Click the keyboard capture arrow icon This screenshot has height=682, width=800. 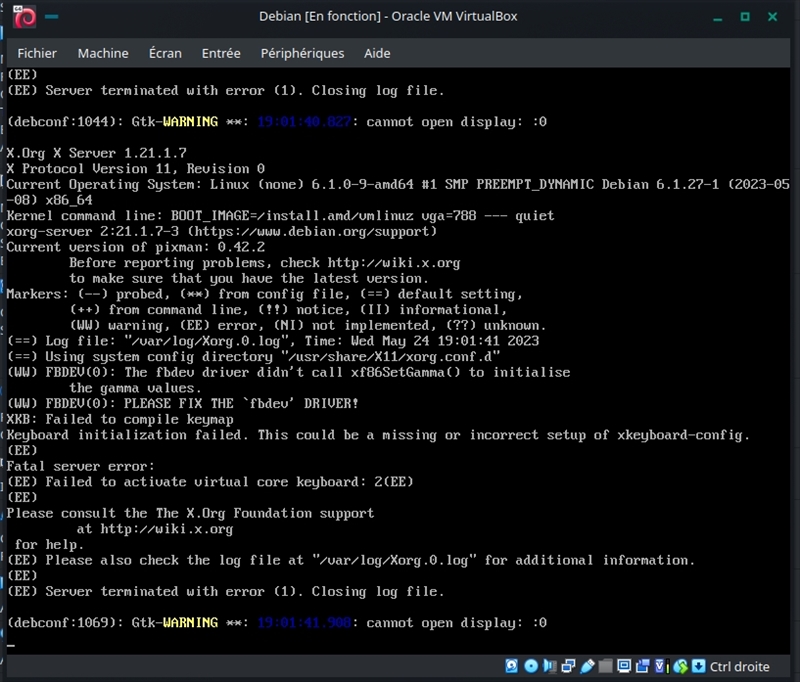click(698, 666)
